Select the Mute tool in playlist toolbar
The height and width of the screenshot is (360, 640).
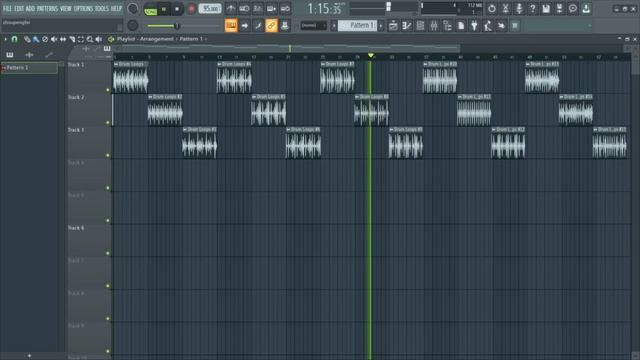point(54,39)
